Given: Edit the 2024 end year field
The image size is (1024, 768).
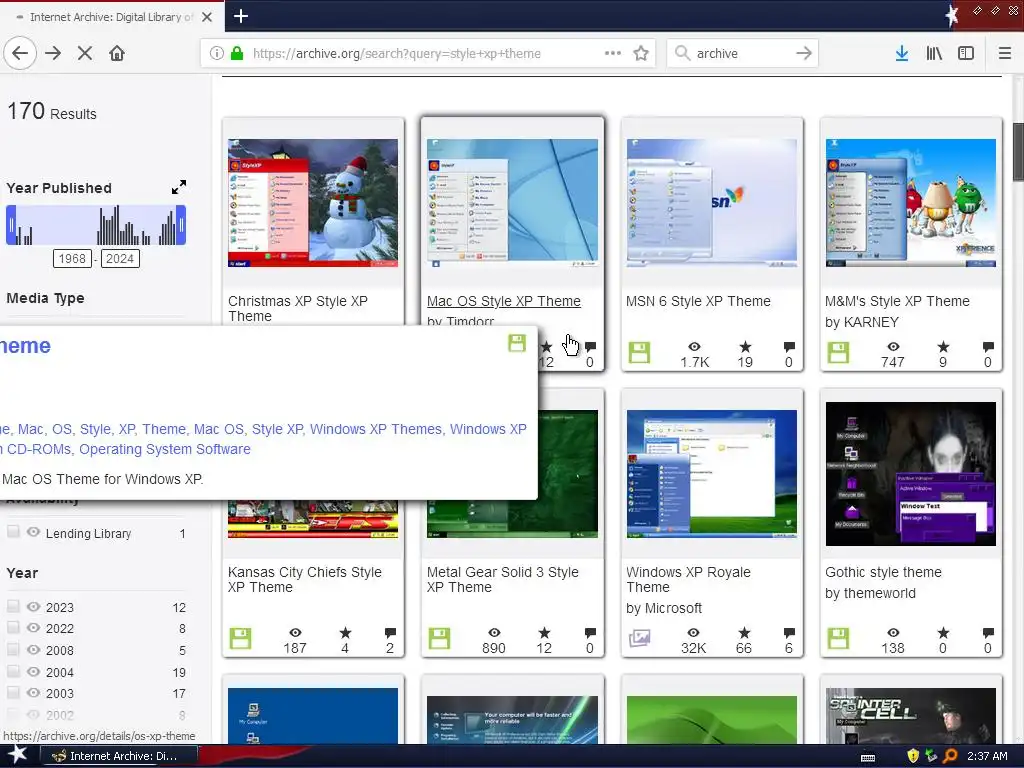Looking at the screenshot, I should (120, 259).
